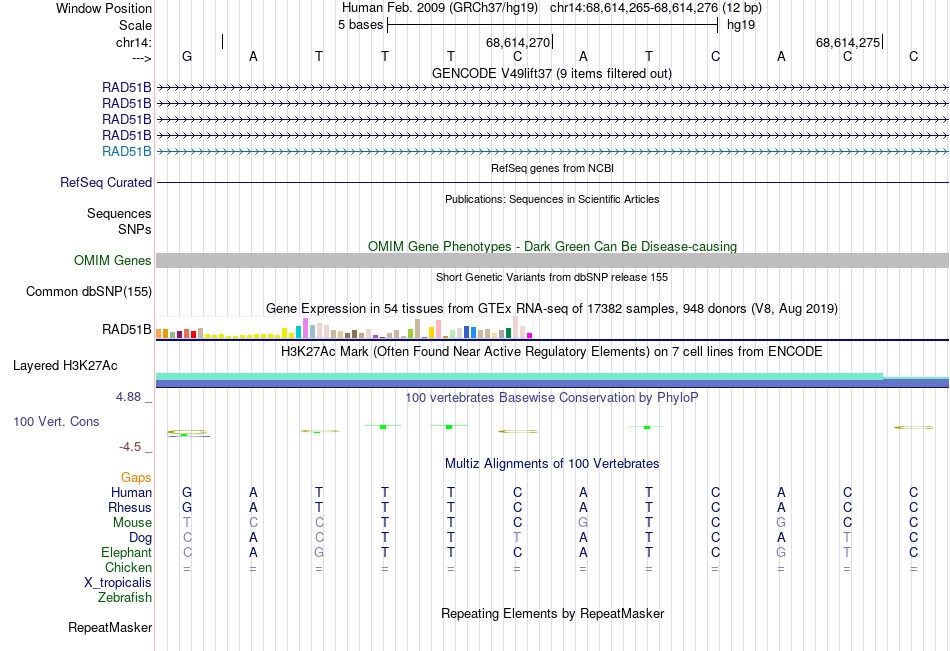
Task: Click the Mouse alignment row label
Action: [132, 522]
